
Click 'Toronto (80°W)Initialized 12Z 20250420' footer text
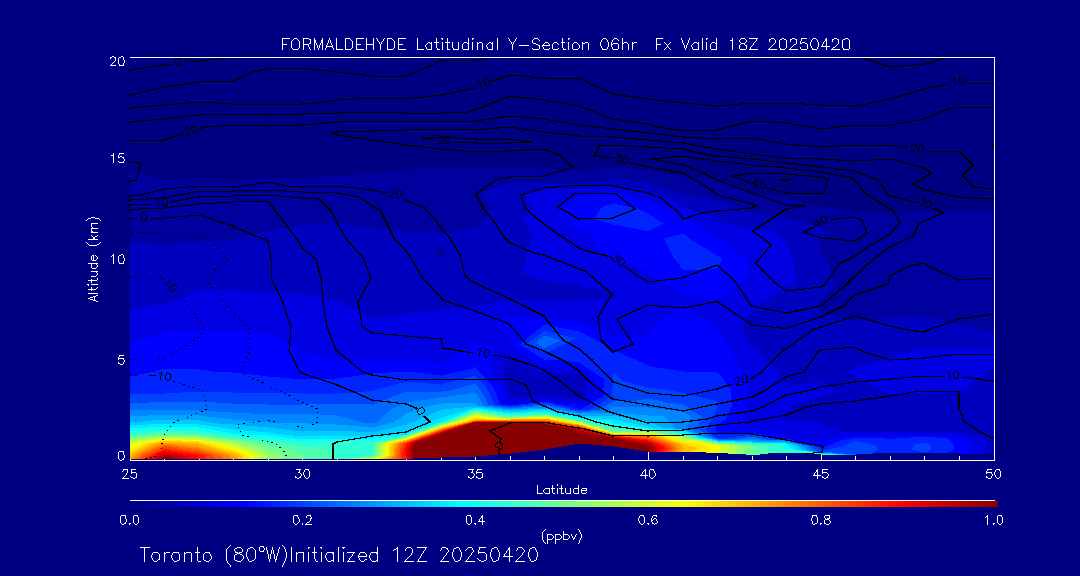point(339,555)
